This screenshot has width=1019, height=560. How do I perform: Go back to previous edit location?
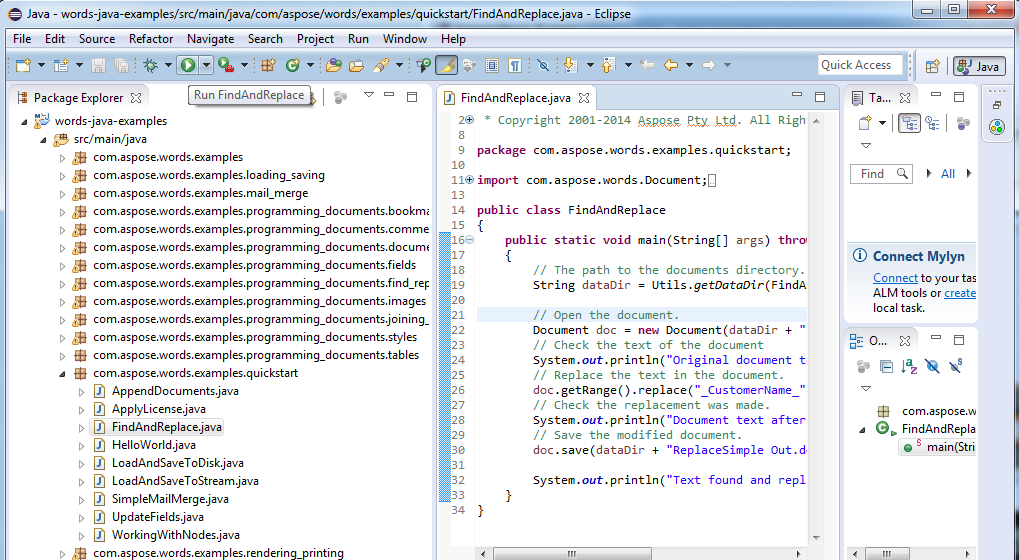coord(647,65)
